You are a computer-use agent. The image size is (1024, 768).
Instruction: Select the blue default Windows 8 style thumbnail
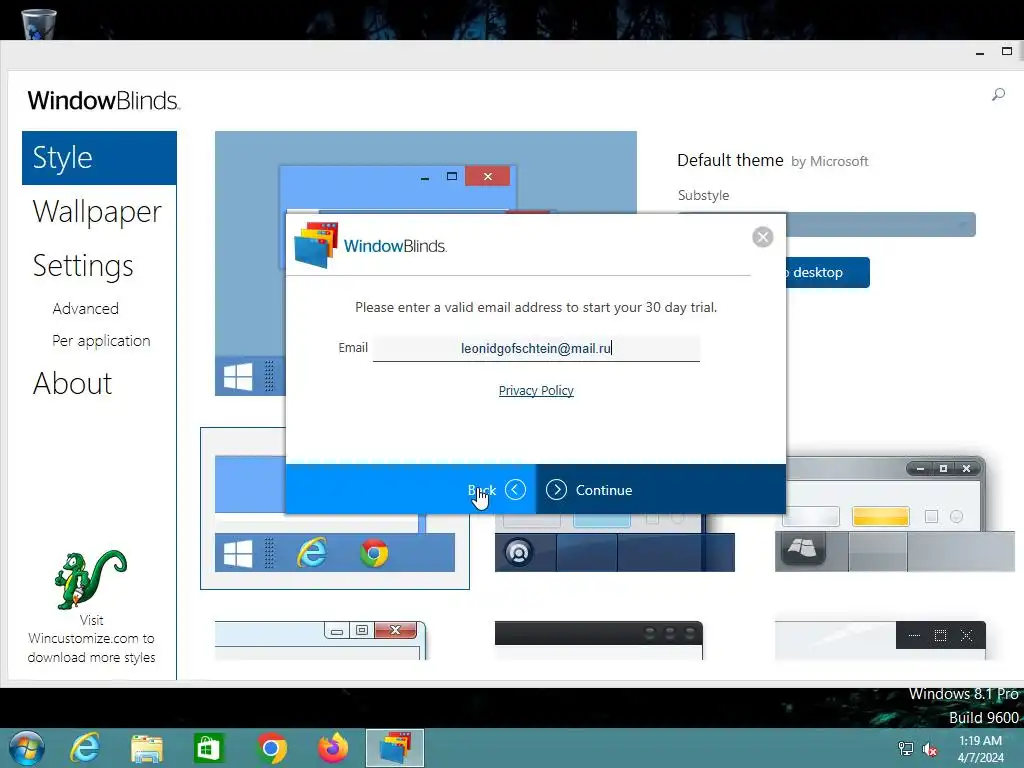click(x=334, y=508)
